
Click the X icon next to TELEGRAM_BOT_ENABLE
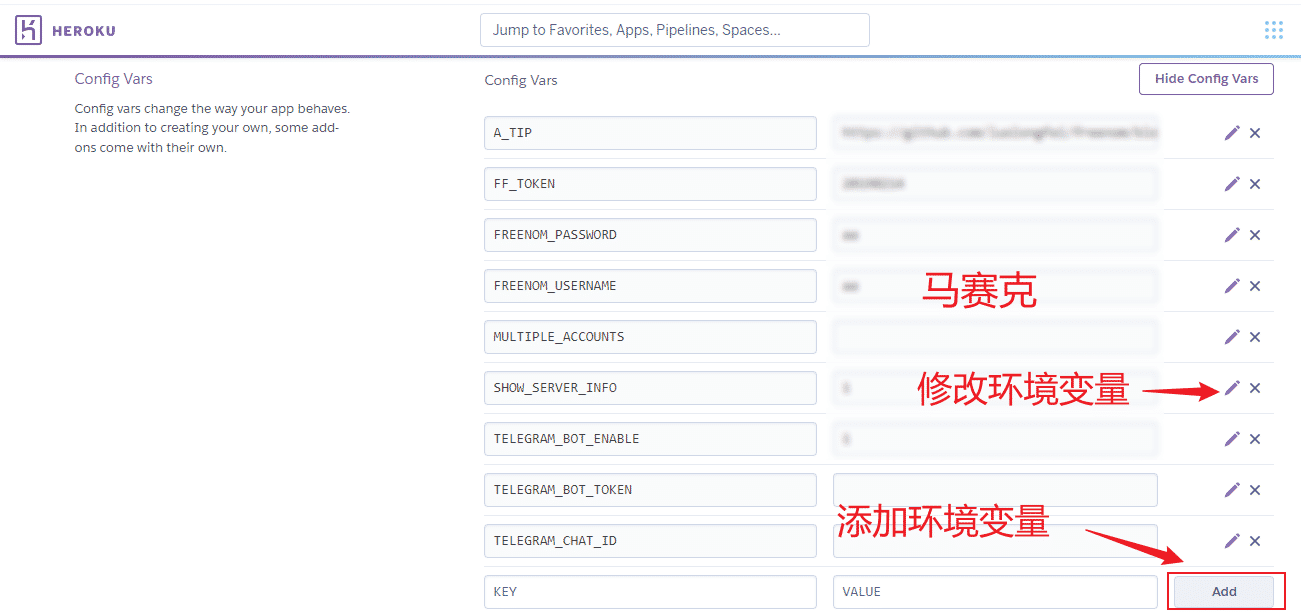pyautogui.click(x=1255, y=438)
